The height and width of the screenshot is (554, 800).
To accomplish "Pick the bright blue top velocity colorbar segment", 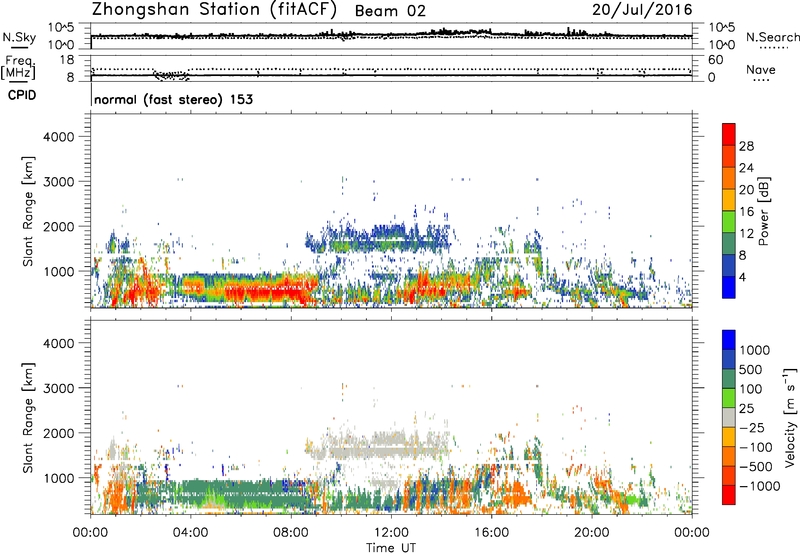I will click(x=729, y=340).
